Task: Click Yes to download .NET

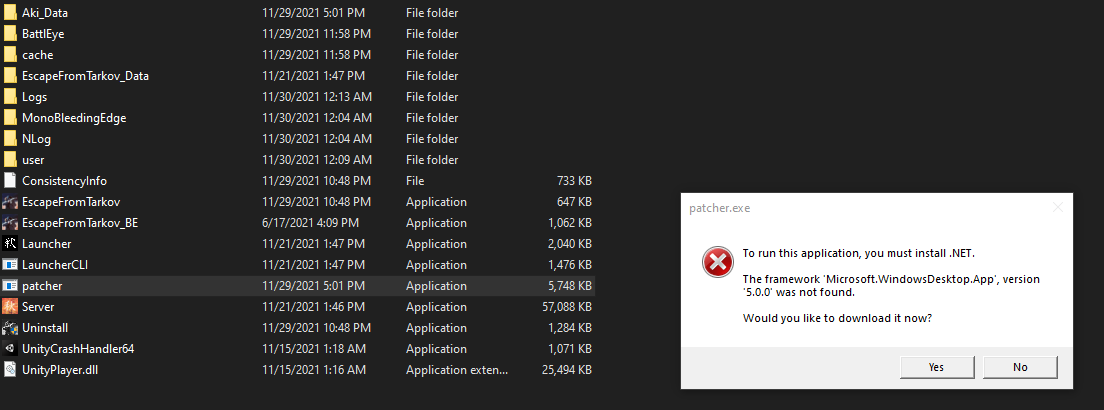Action: (x=936, y=367)
